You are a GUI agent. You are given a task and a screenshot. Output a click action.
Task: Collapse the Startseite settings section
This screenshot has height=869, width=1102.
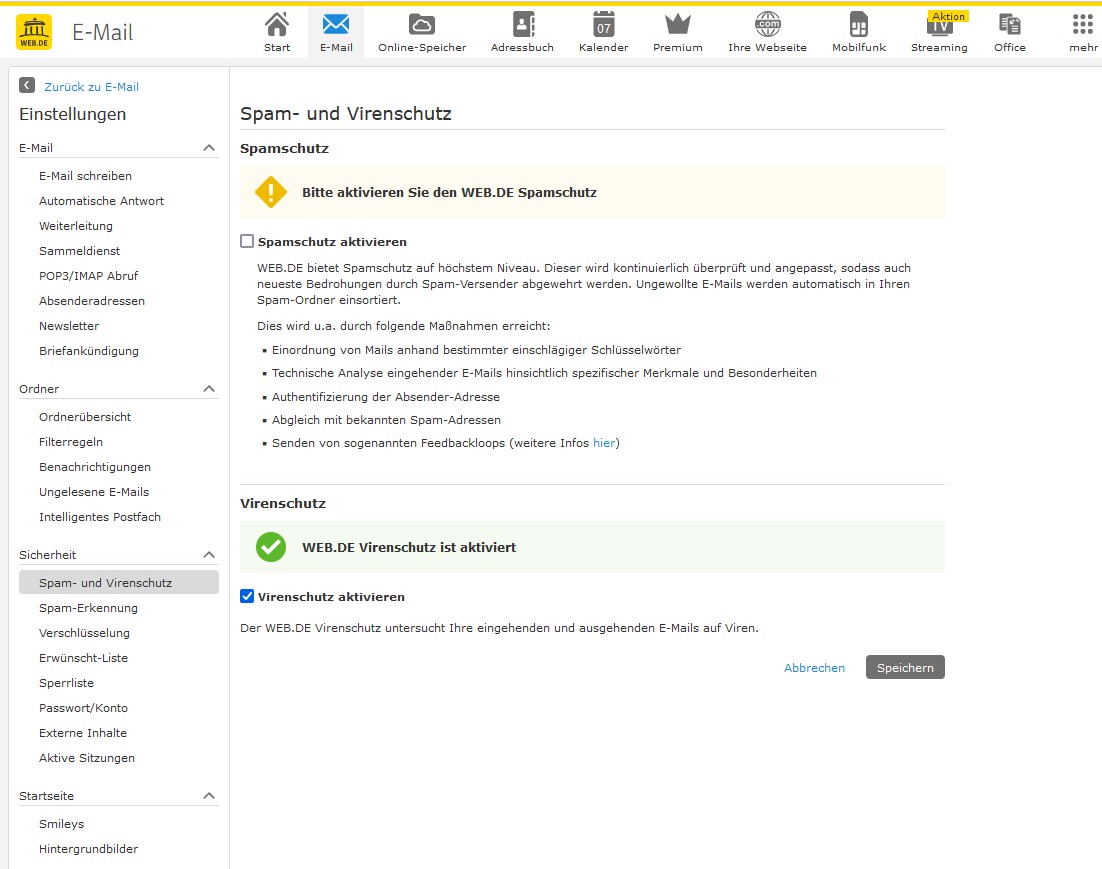pyautogui.click(x=209, y=796)
